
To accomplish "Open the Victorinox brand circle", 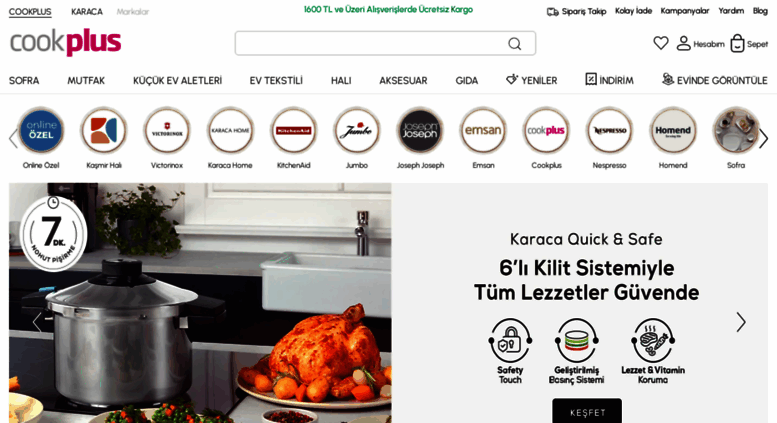I will point(167,131).
